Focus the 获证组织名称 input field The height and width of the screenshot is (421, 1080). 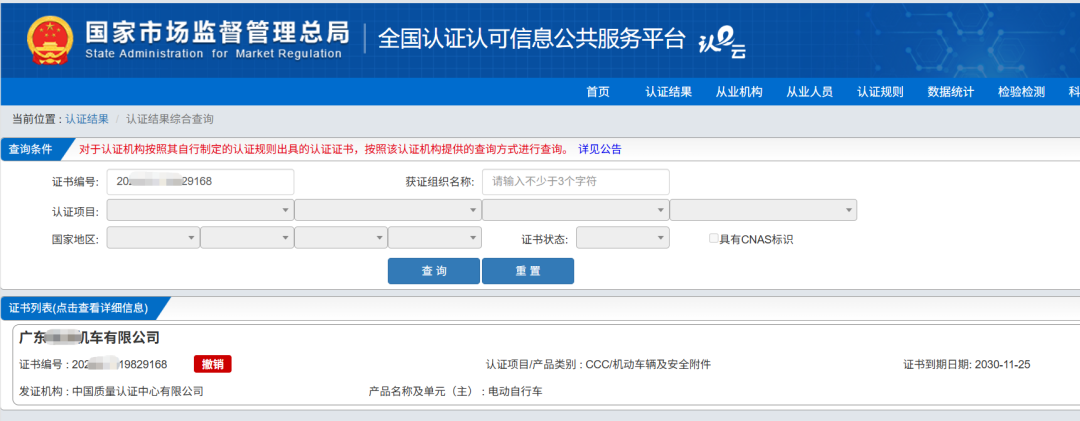576,182
